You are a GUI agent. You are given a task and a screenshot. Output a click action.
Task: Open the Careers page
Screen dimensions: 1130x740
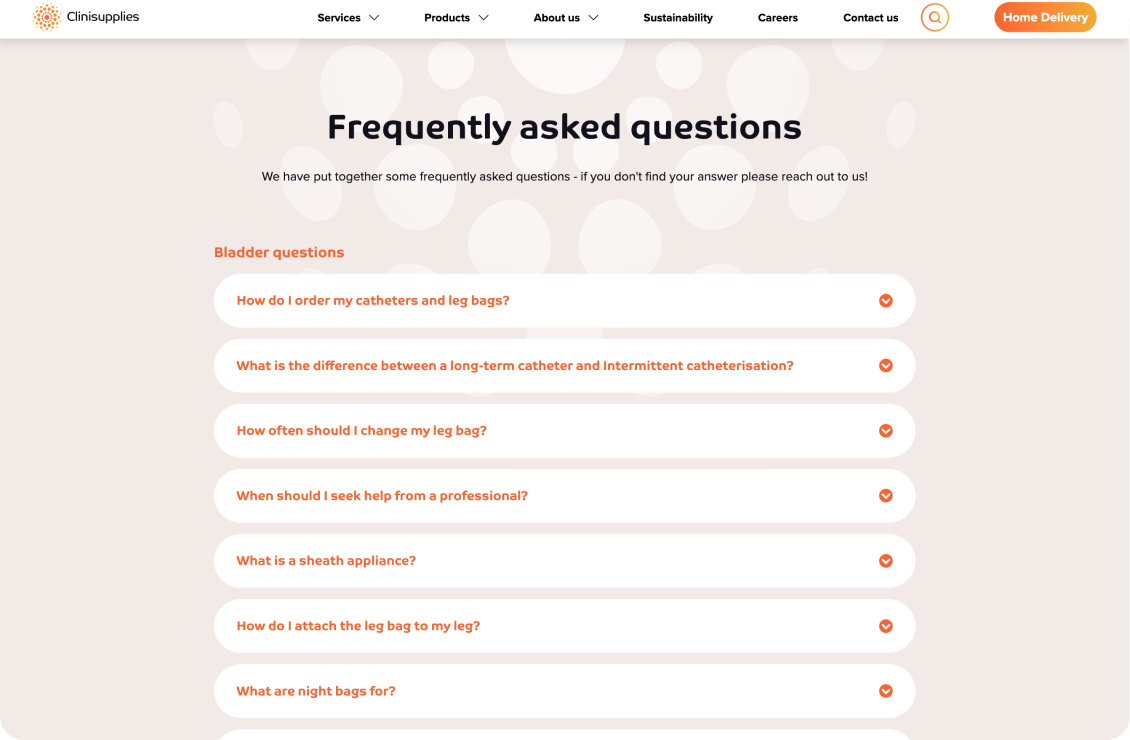click(x=778, y=18)
